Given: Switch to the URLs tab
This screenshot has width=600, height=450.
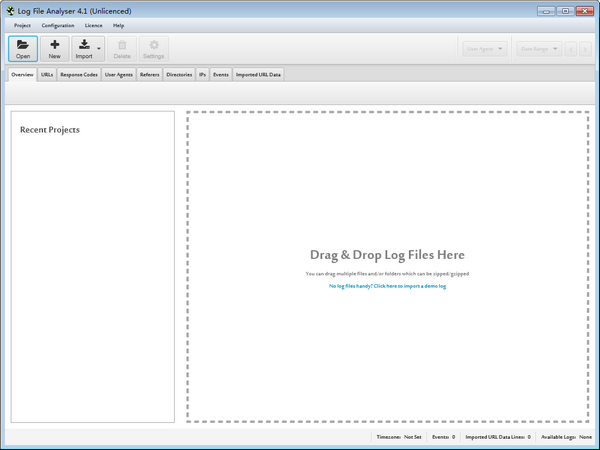Looking at the screenshot, I should tap(47, 75).
